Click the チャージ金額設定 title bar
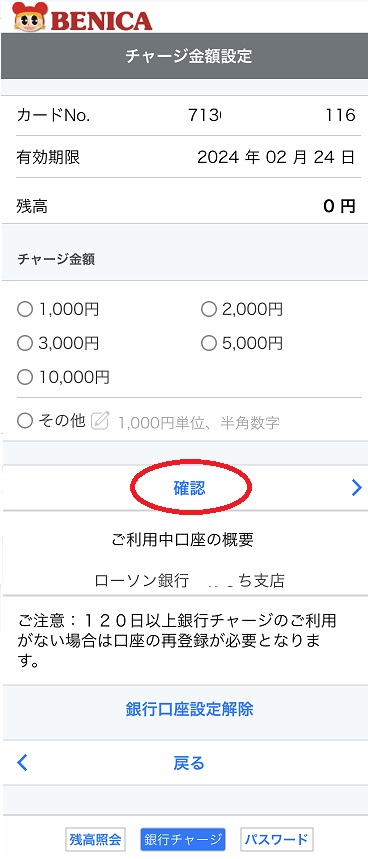The width and height of the screenshot is (368, 859). [x=184, y=56]
